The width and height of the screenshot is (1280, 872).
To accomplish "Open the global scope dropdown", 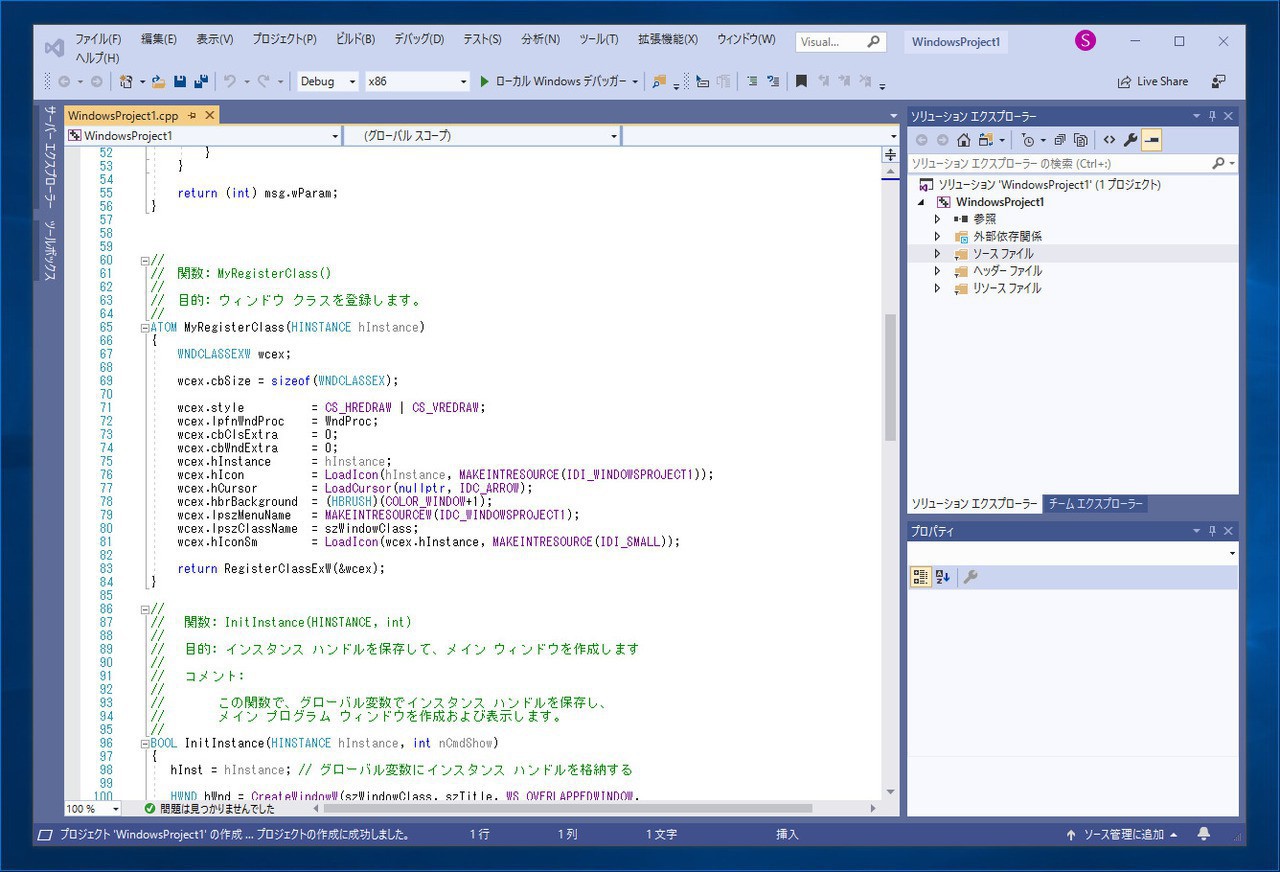I will (x=482, y=136).
